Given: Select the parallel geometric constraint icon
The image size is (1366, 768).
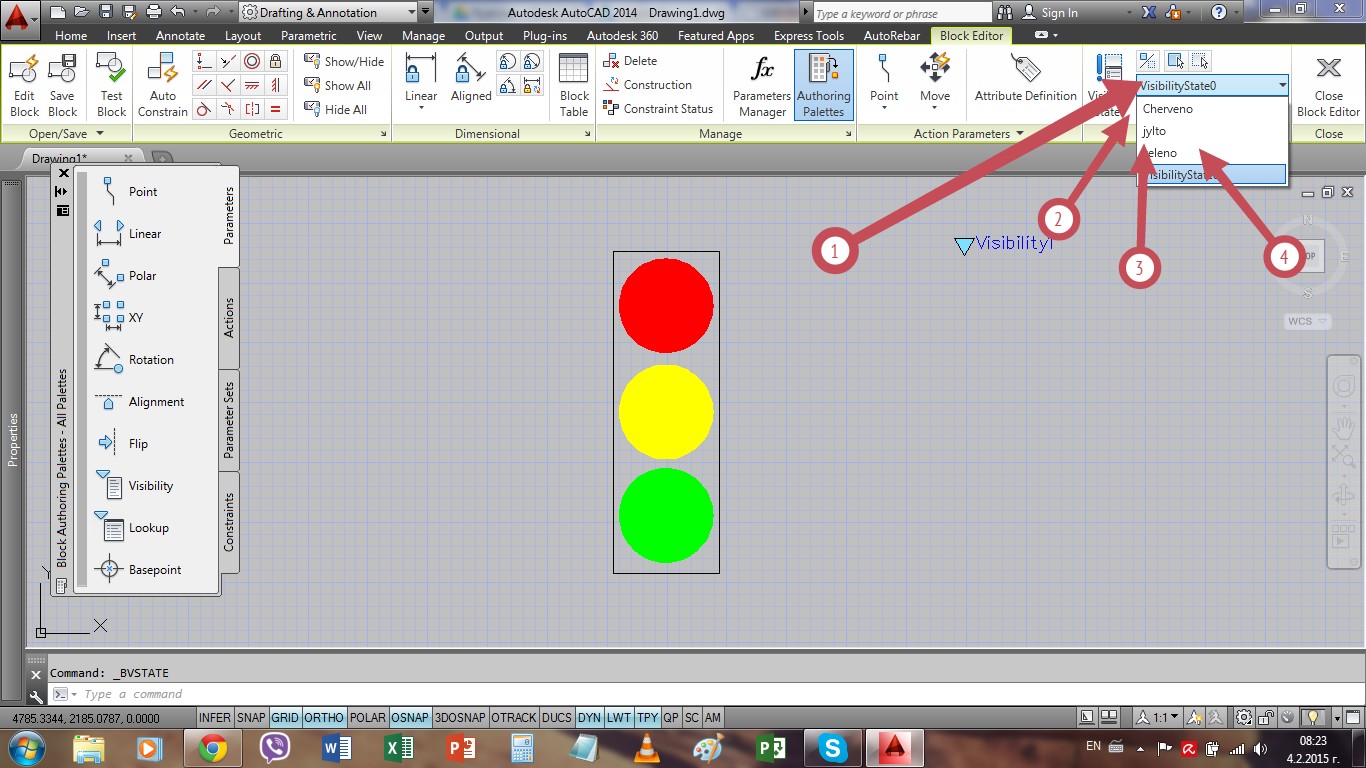Looking at the screenshot, I should 204,85.
